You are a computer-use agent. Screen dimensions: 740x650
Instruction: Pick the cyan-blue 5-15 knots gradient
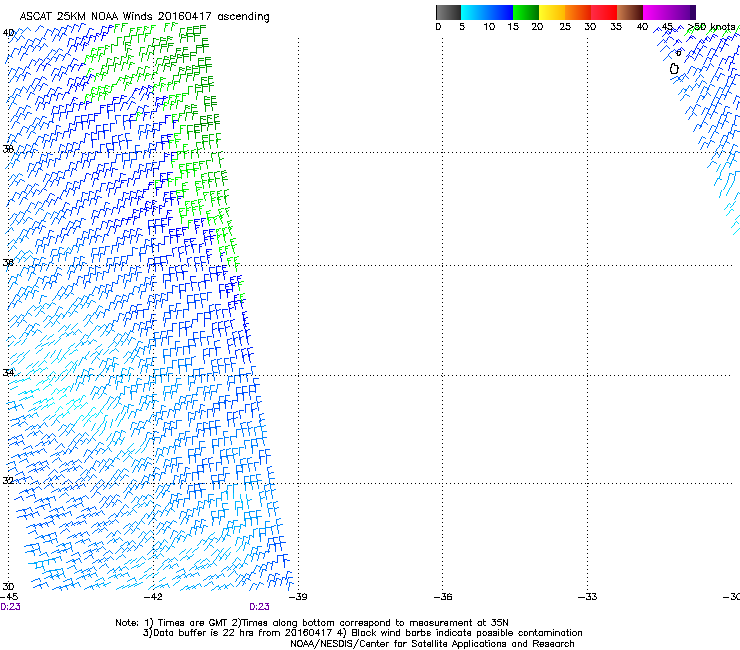487,12
